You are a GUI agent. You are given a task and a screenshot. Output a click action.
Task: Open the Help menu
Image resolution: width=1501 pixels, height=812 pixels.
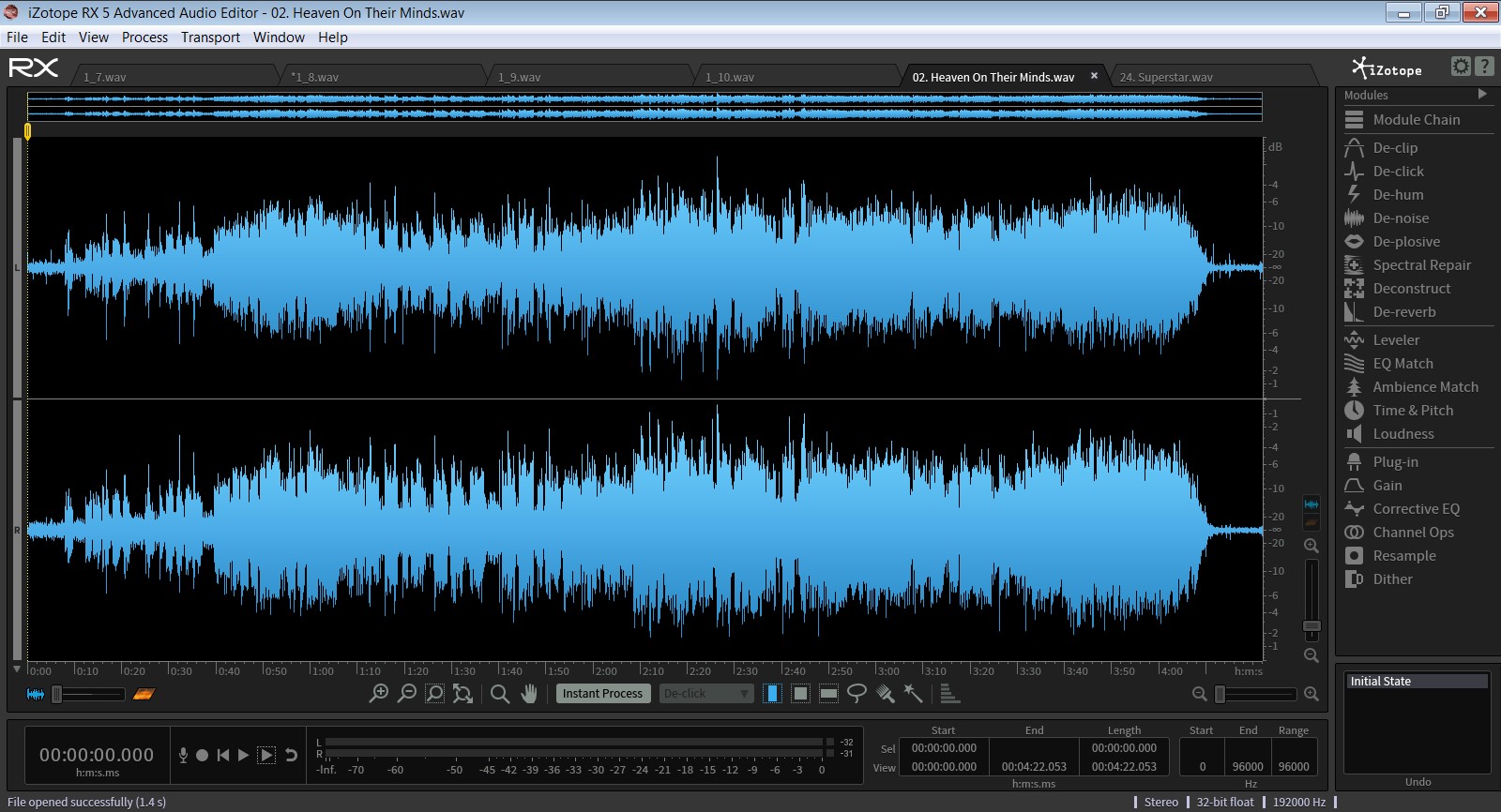coord(333,38)
